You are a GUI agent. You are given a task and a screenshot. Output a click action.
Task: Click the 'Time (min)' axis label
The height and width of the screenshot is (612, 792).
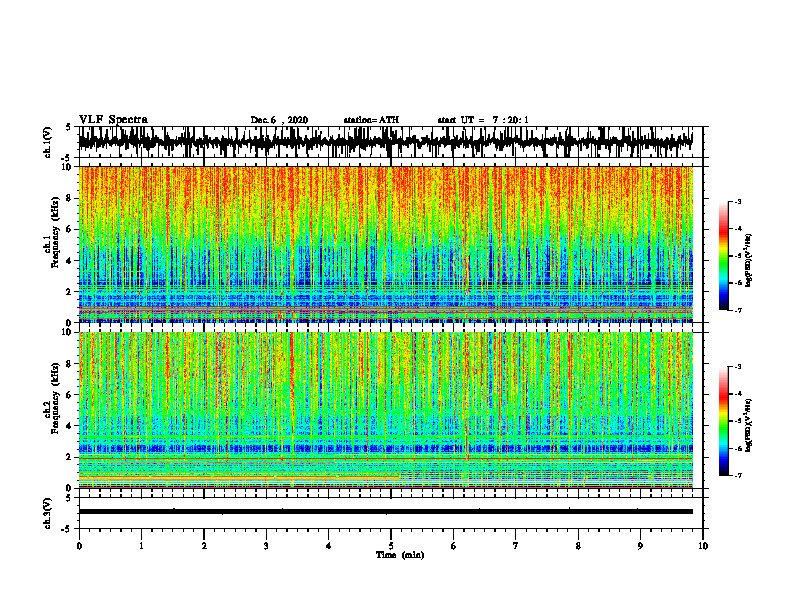coord(400,555)
